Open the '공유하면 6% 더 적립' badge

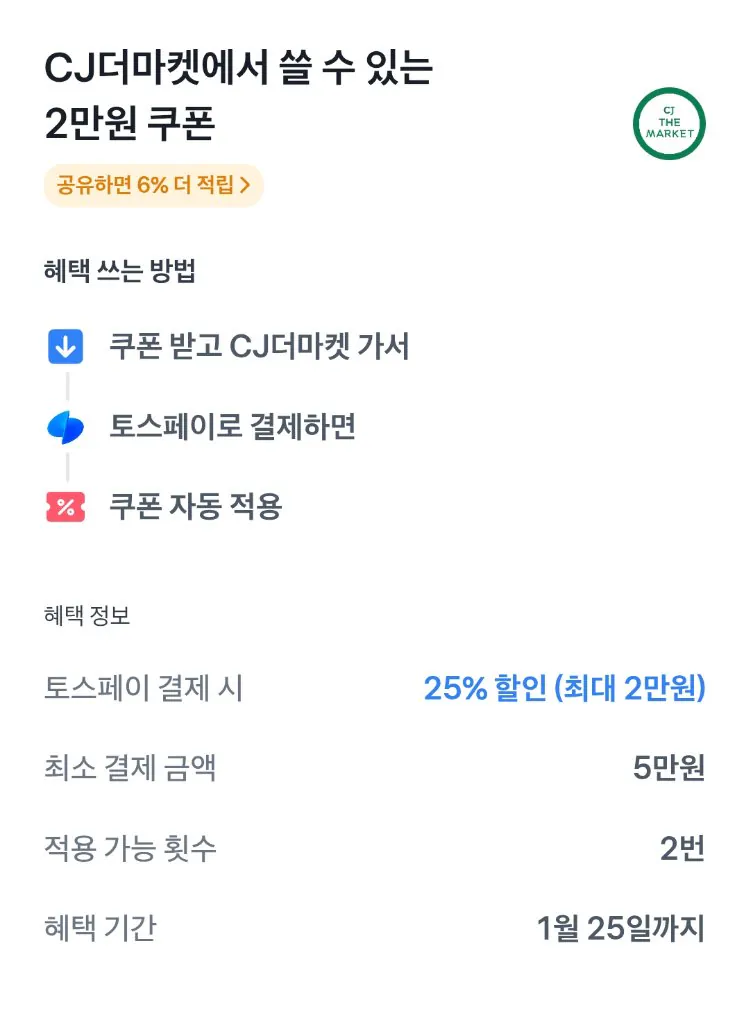tap(153, 185)
